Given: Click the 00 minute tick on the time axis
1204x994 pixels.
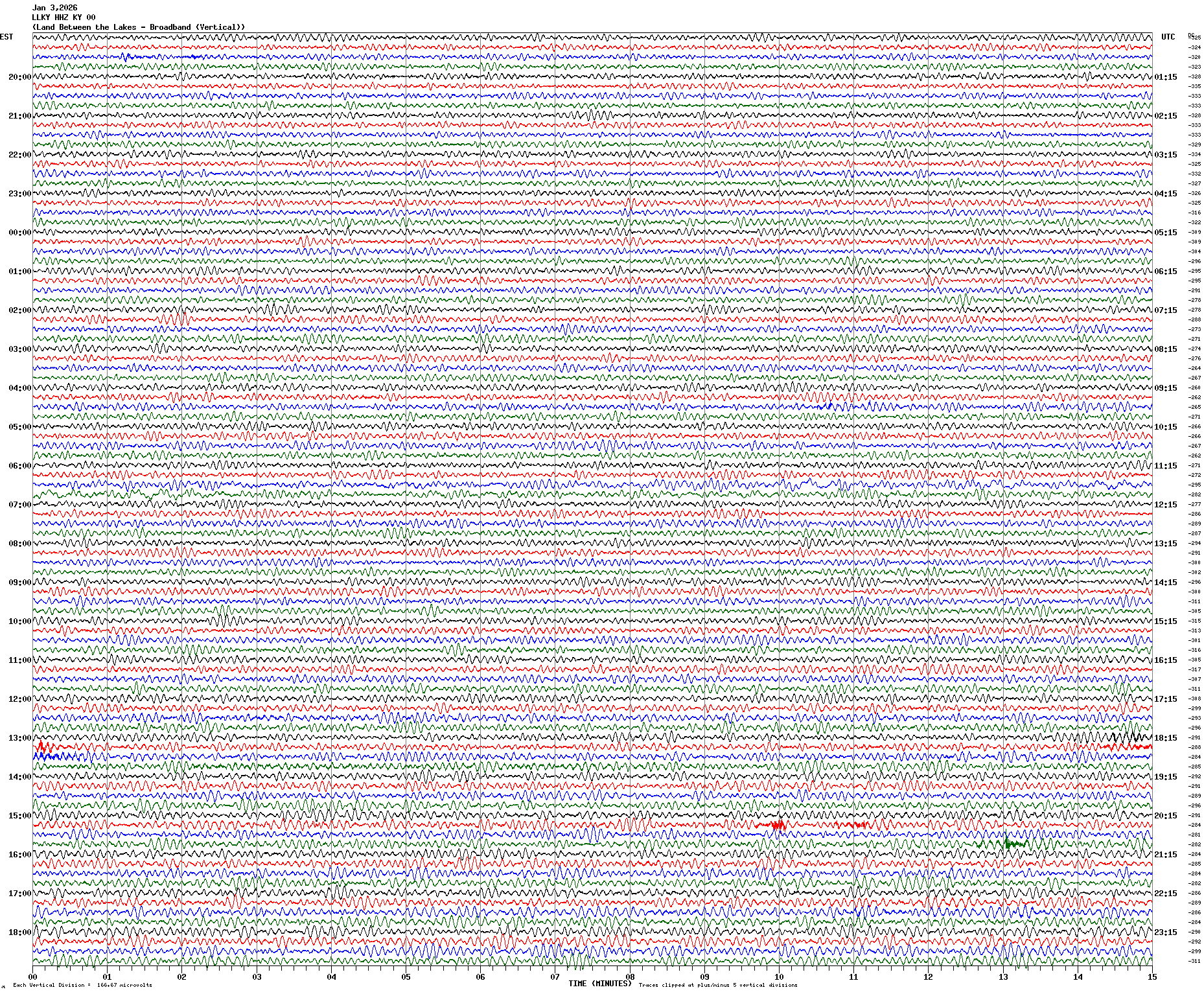Looking at the screenshot, I should (x=32, y=977).
